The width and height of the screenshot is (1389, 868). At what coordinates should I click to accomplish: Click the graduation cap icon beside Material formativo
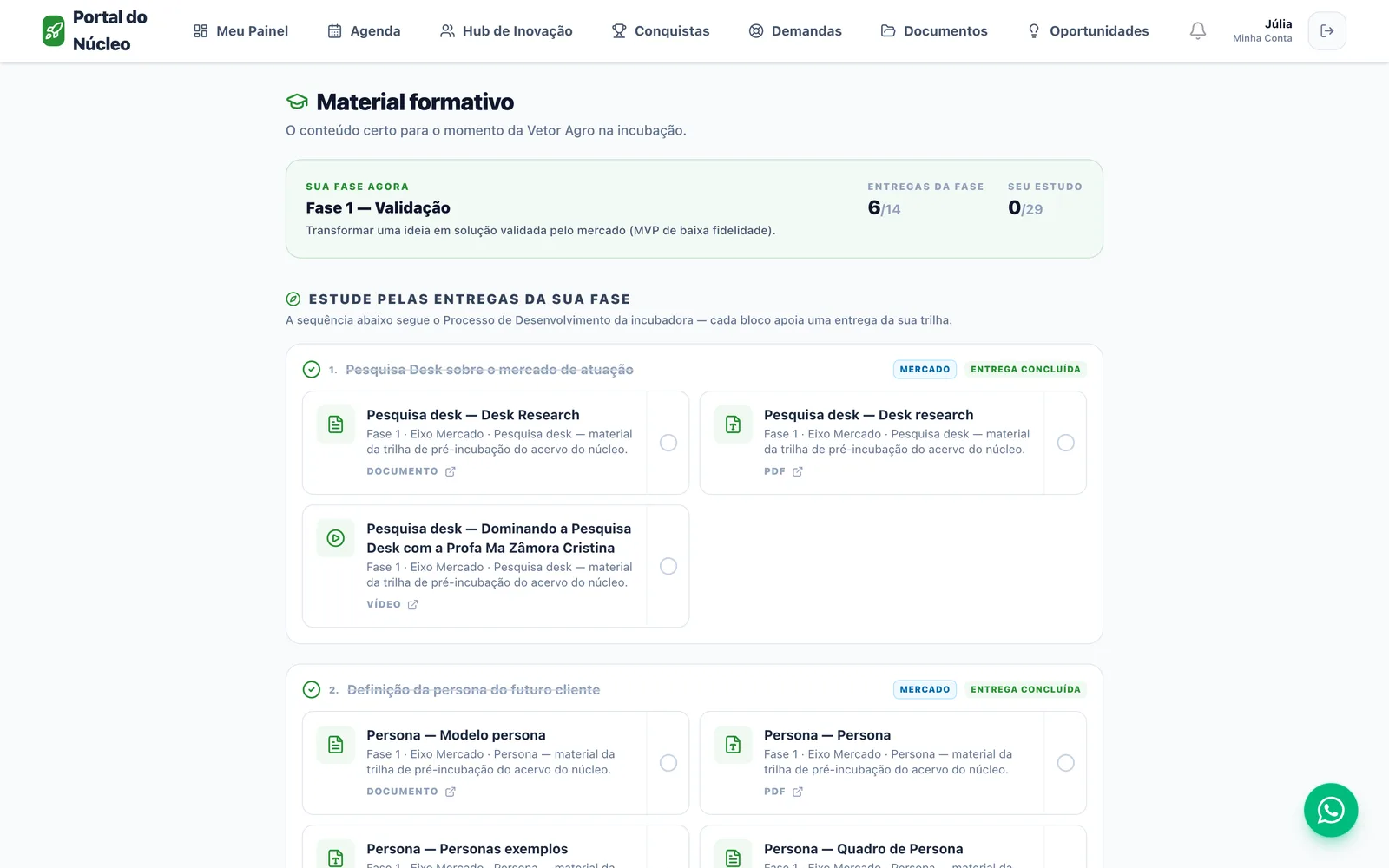coord(297,102)
